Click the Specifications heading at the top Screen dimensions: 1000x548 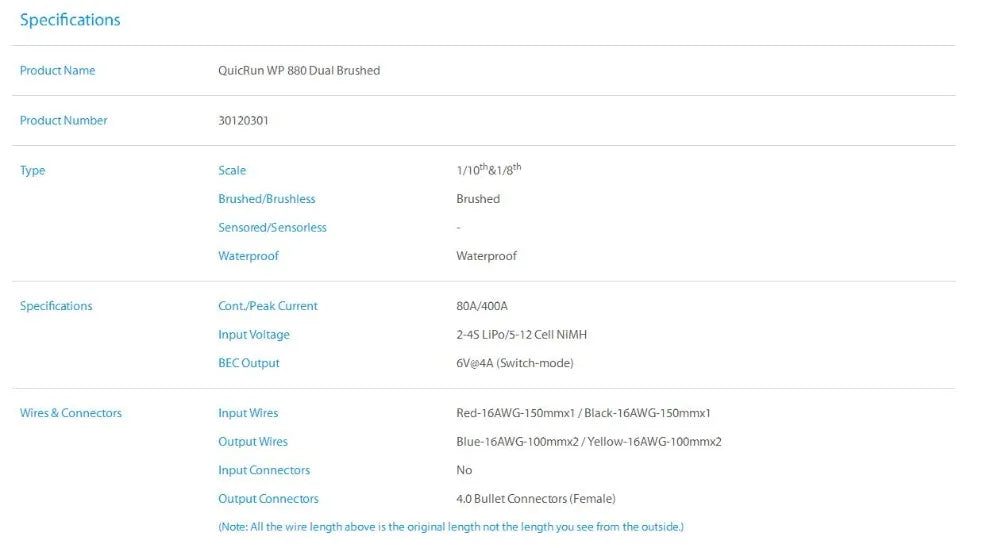click(70, 20)
